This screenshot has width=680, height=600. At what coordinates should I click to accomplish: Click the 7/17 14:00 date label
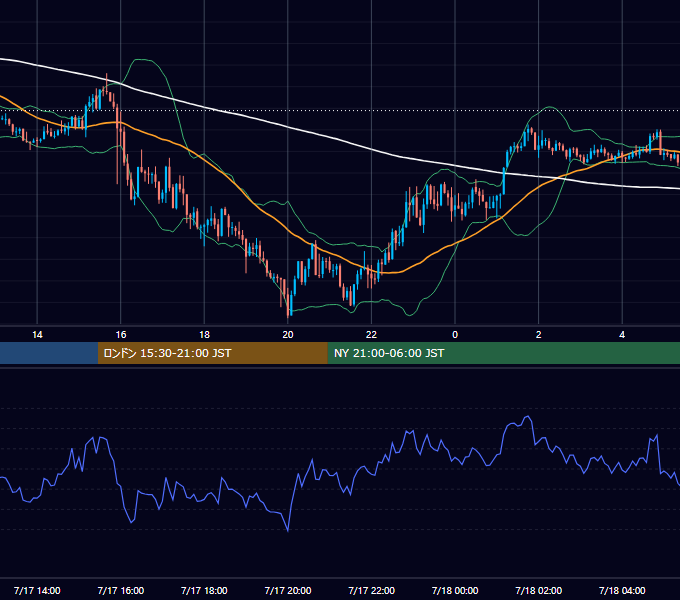pyautogui.click(x=37, y=590)
